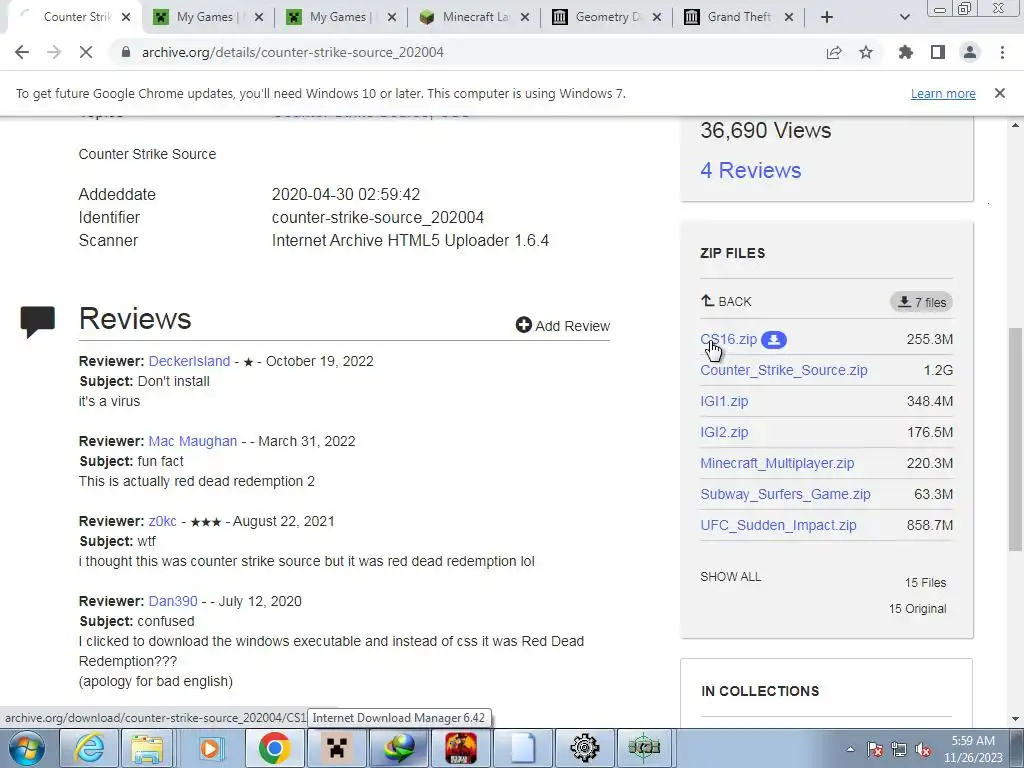Click the IDM download icon next to CS16.zip
Screen dimensions: 1024x768
click(774, 340)
